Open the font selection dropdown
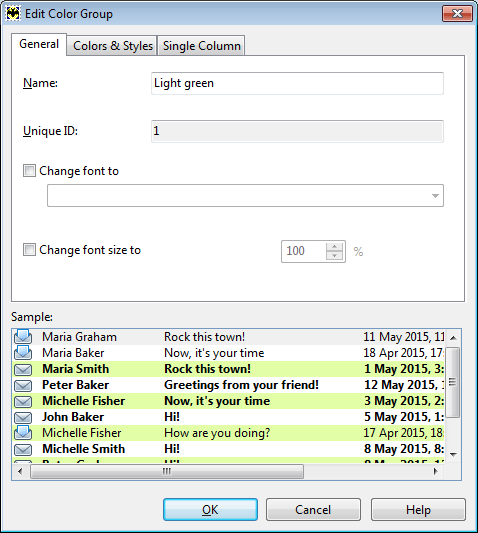 [x=245, y=195]
